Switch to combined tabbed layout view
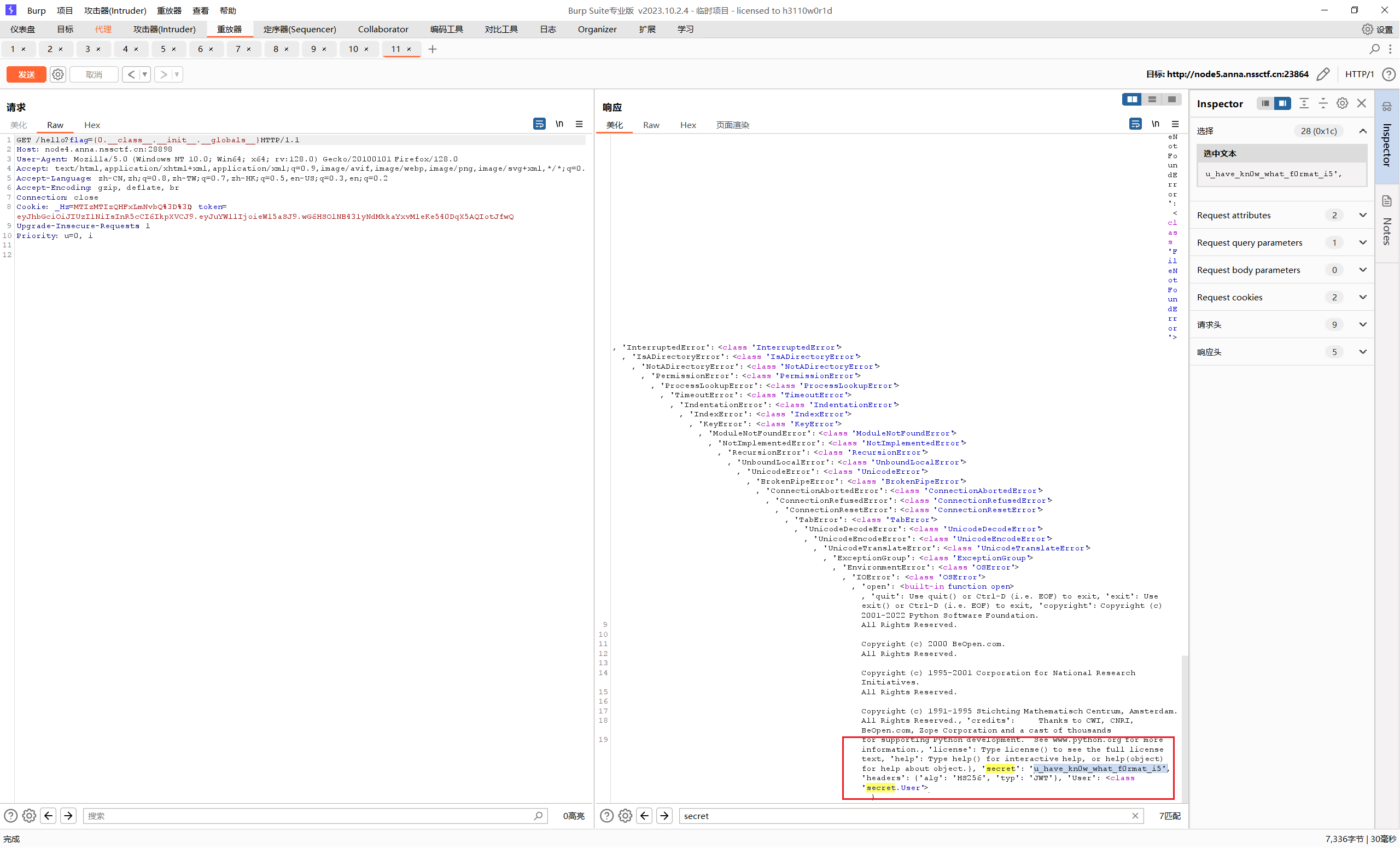 1171,100
